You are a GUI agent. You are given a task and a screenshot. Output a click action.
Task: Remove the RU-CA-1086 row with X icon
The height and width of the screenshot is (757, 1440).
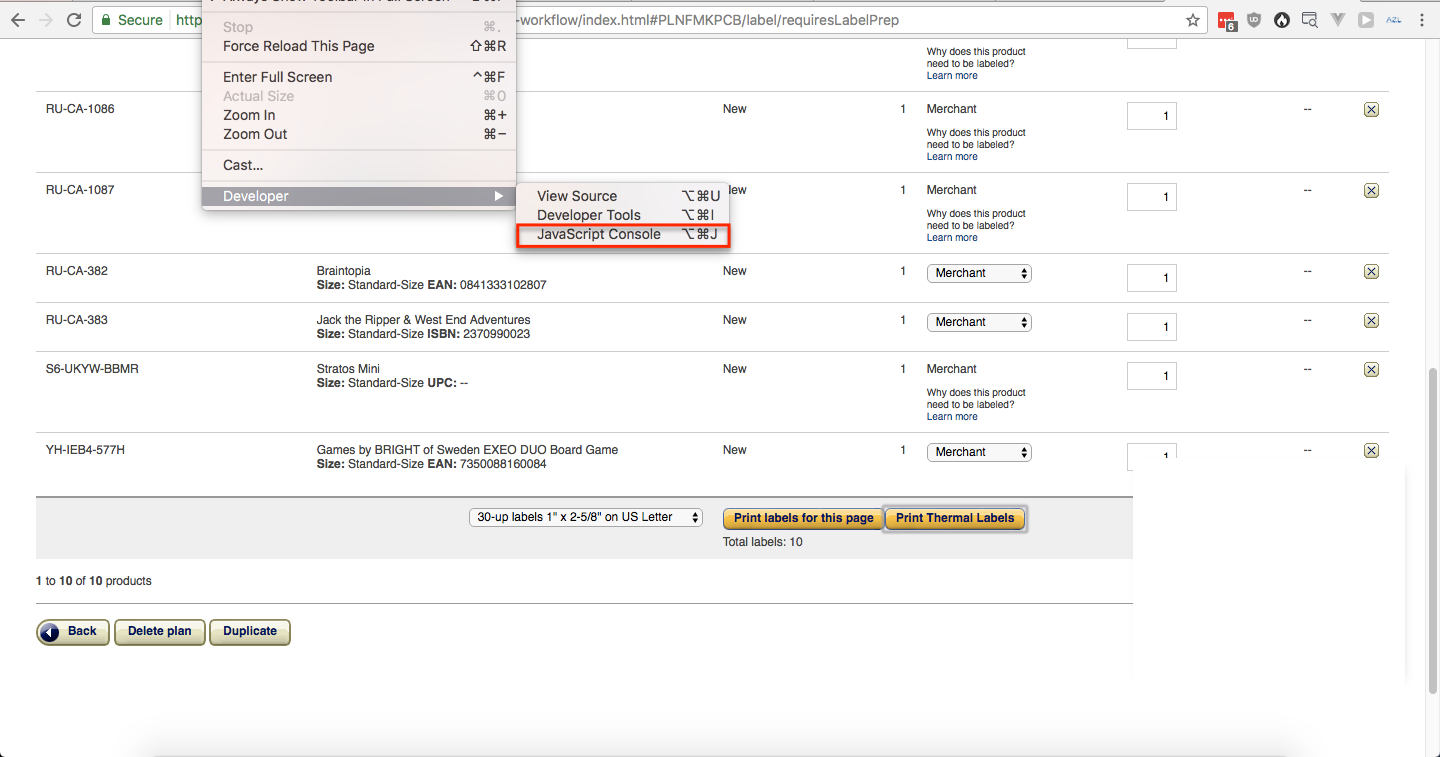[x=1371, y=110]
